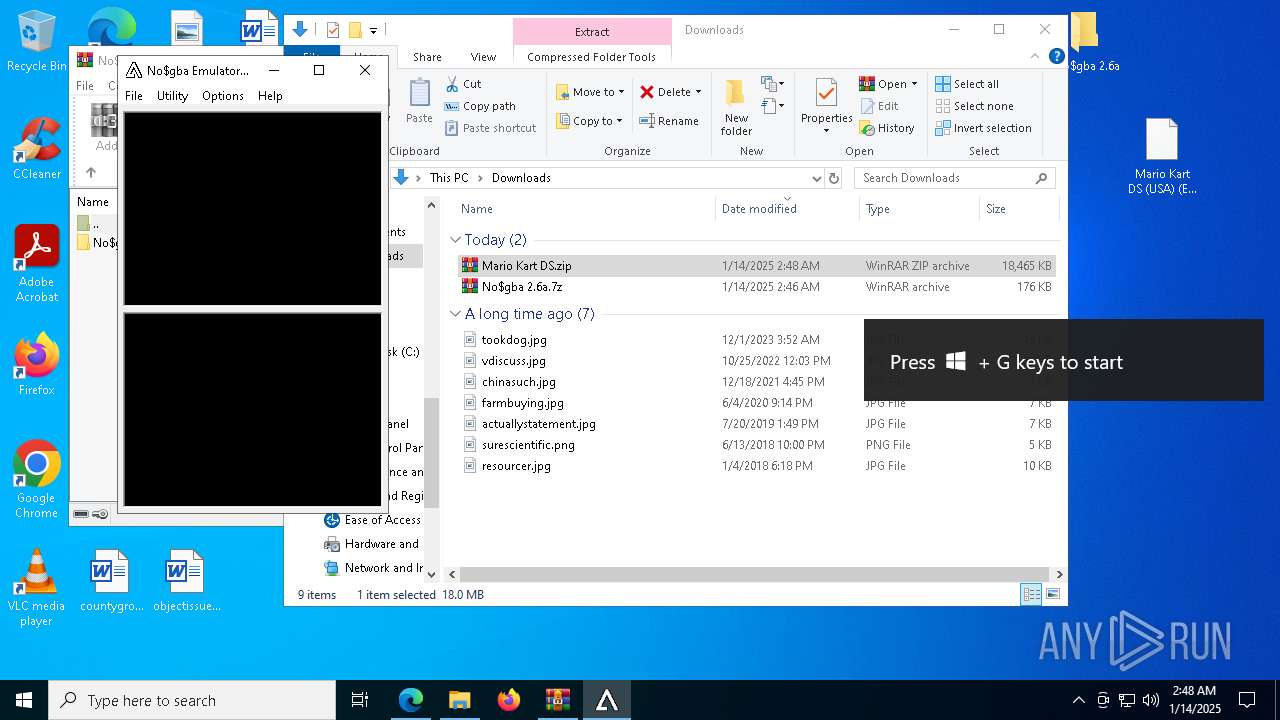Expand the address bar history dropdown
Screen dimensions: 1280x720
click(x=816, y=178)
